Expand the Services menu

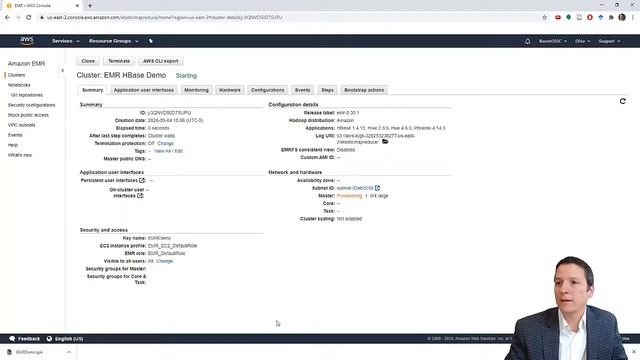pyautogui.click(x=66, y=41)
